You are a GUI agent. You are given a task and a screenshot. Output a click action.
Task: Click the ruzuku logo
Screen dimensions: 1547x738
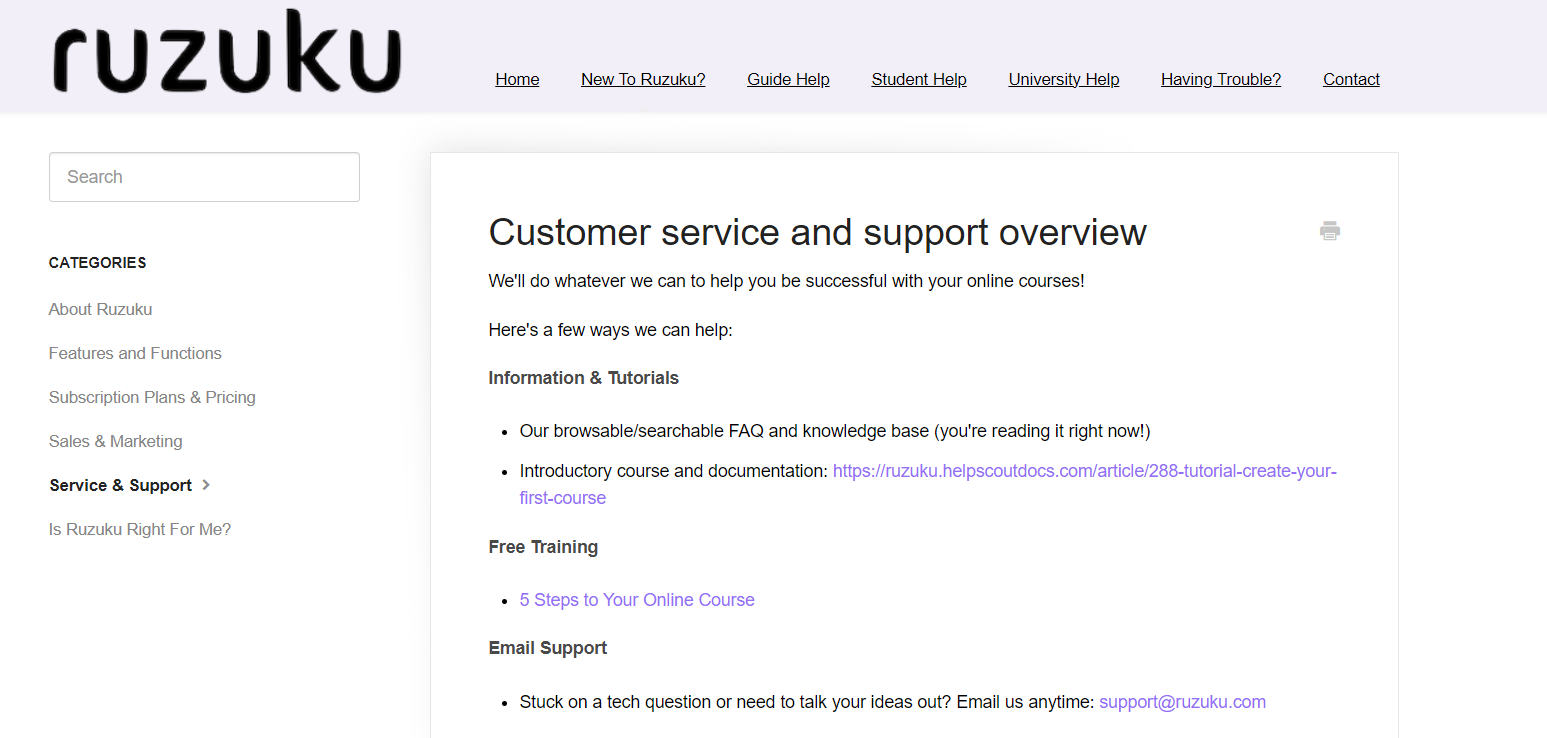pyautogui.click(x=227, y=51)
